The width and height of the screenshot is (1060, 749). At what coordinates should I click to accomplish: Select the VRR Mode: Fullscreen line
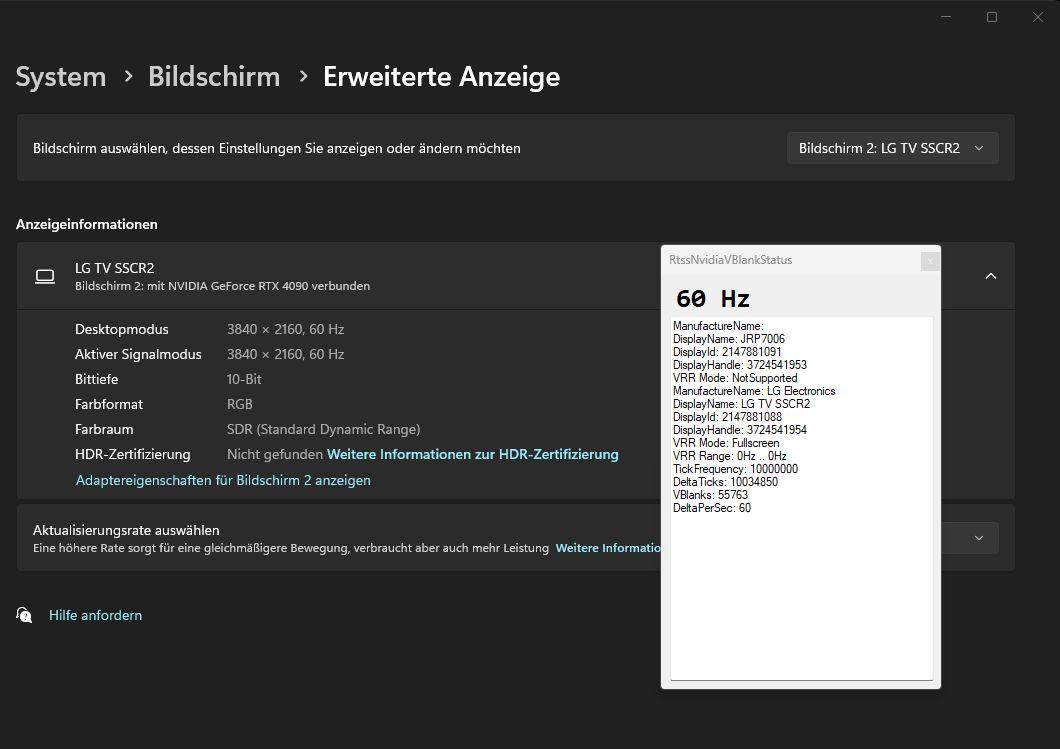click(x=726, y=443)
